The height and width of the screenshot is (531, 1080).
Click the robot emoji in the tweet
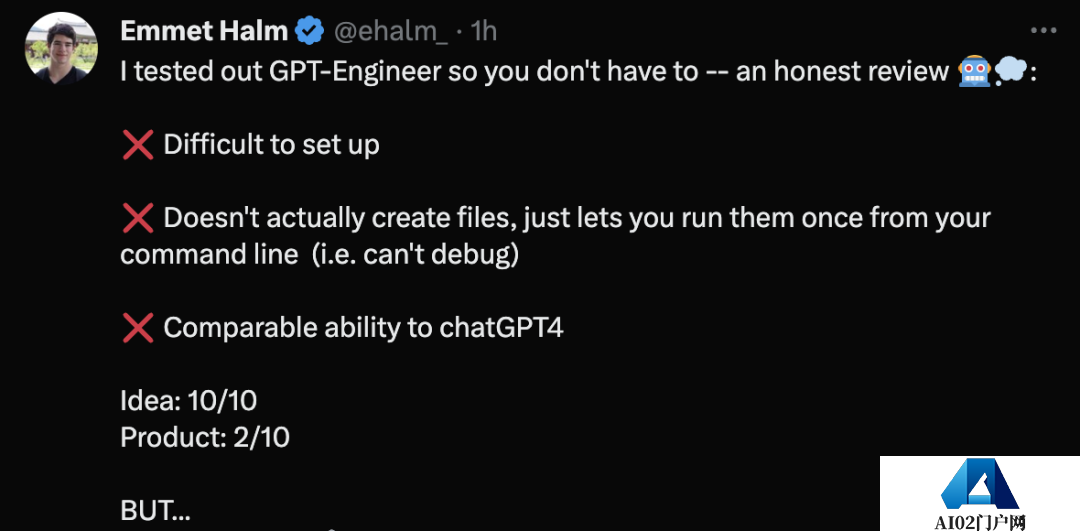pyautogui.click(x=975, y=71)
